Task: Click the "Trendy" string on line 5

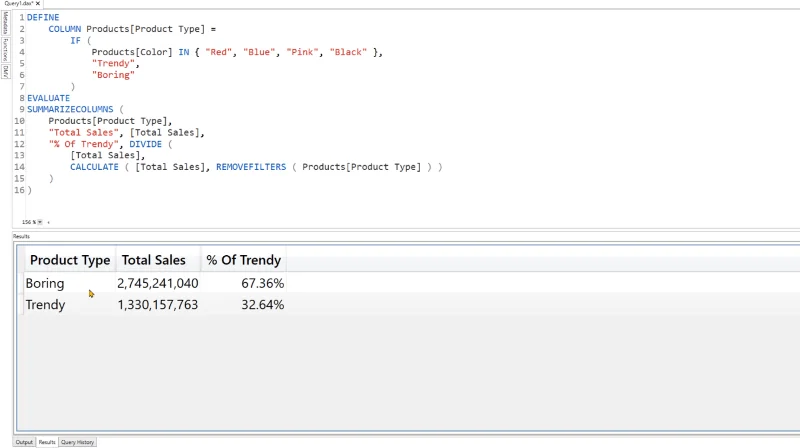Action: click(113, 63)
